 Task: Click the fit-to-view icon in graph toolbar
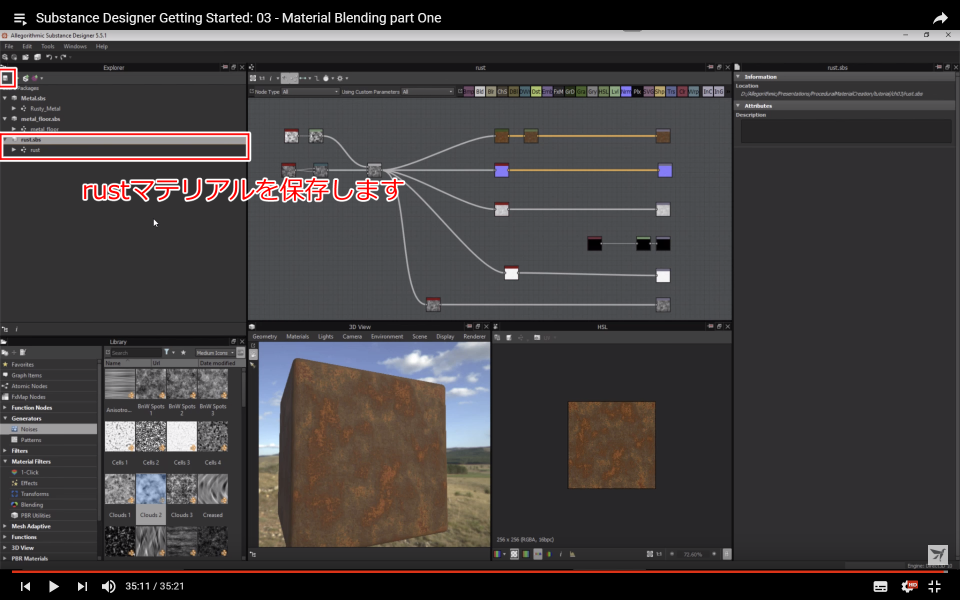[x=253, y=78]
